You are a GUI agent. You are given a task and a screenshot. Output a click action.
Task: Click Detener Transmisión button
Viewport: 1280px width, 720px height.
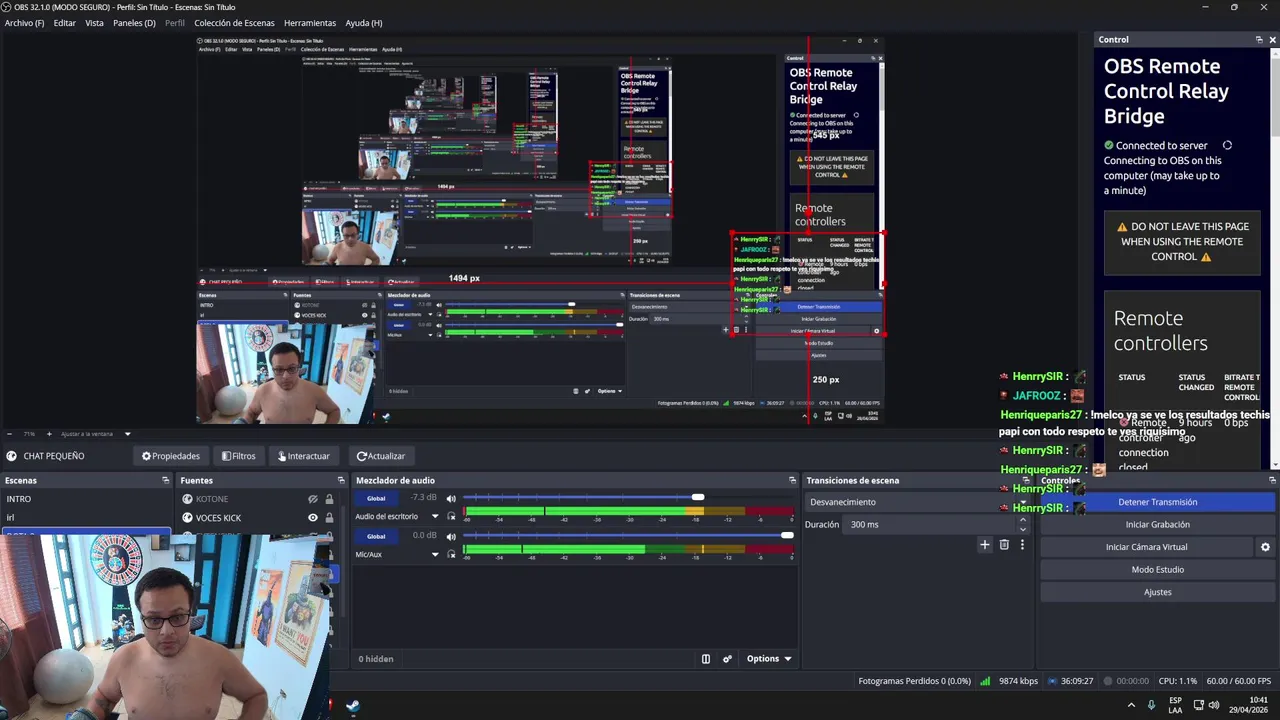coord(1158,502)
